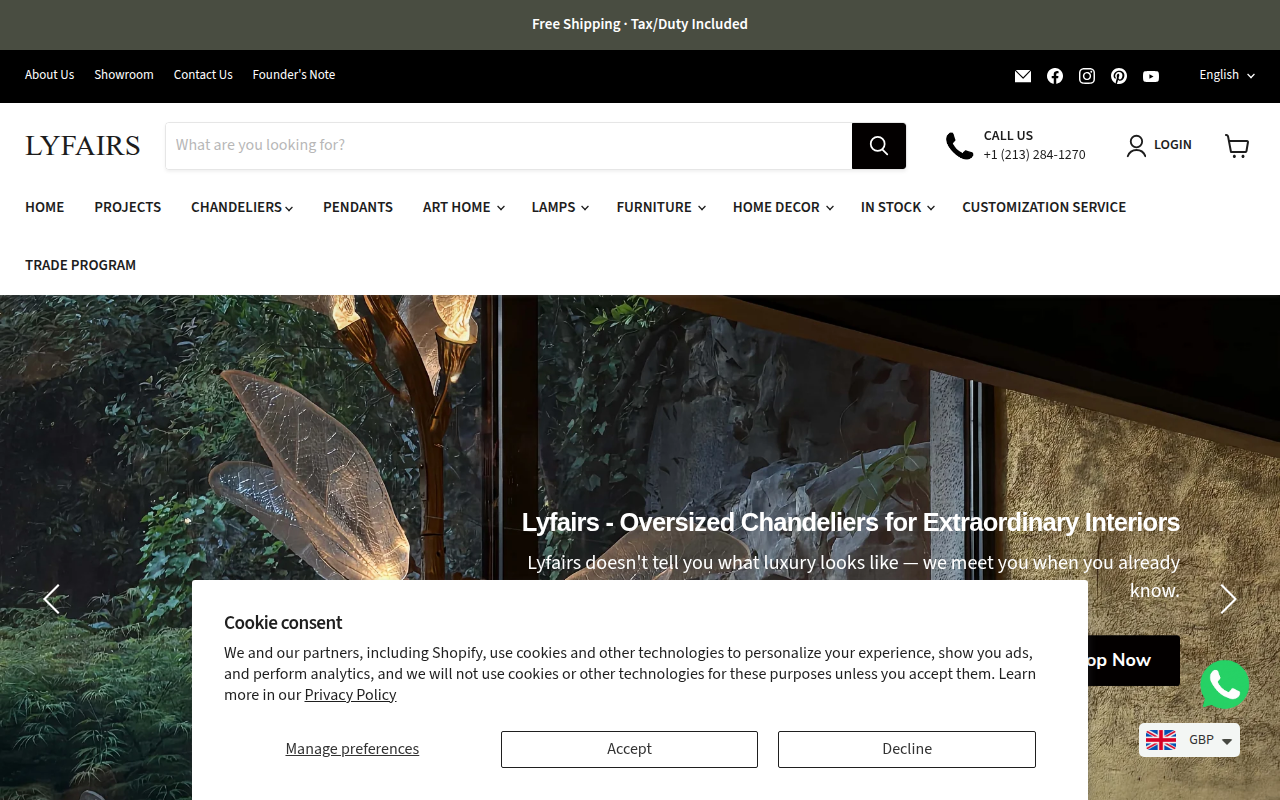The width and height of the screenshot is (1280, 800).
Task: Open the shopping cart icon
Action: pyautogui.click(x=1237, y=146)
